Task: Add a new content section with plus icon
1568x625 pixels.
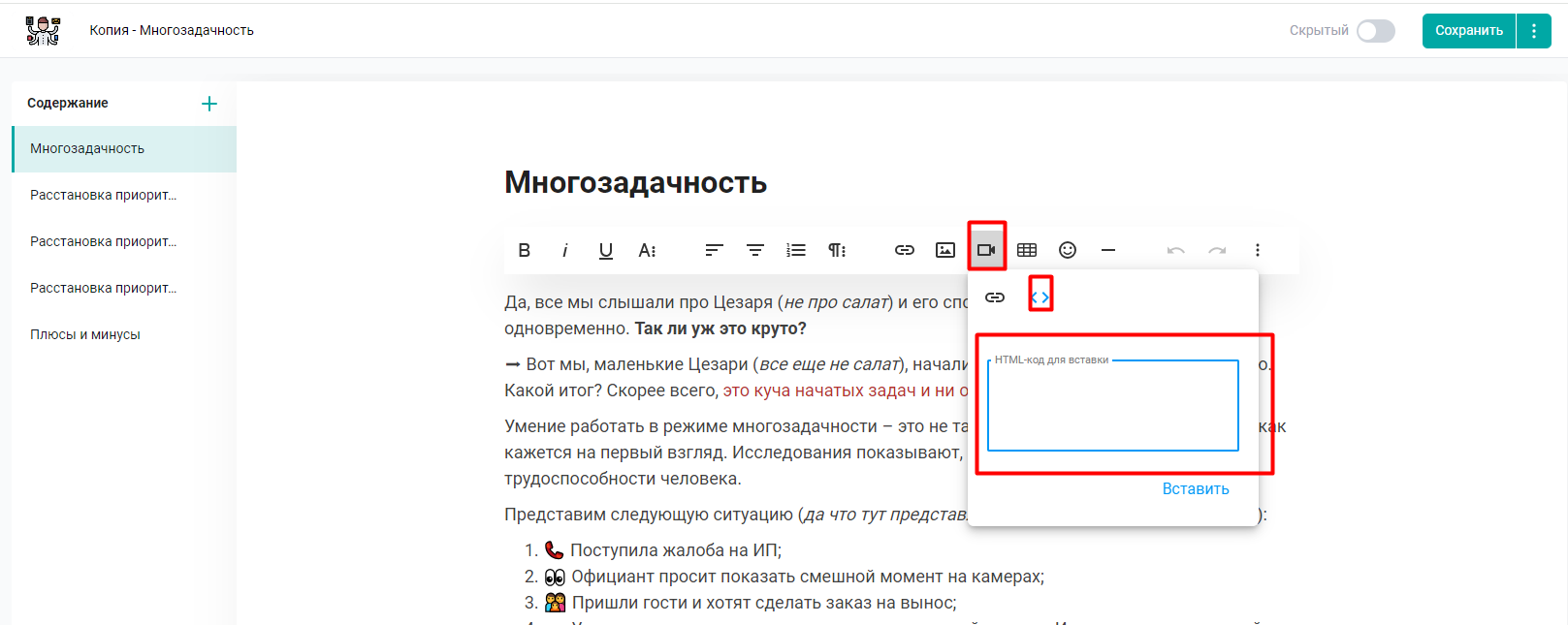Action: click(209, 104)
